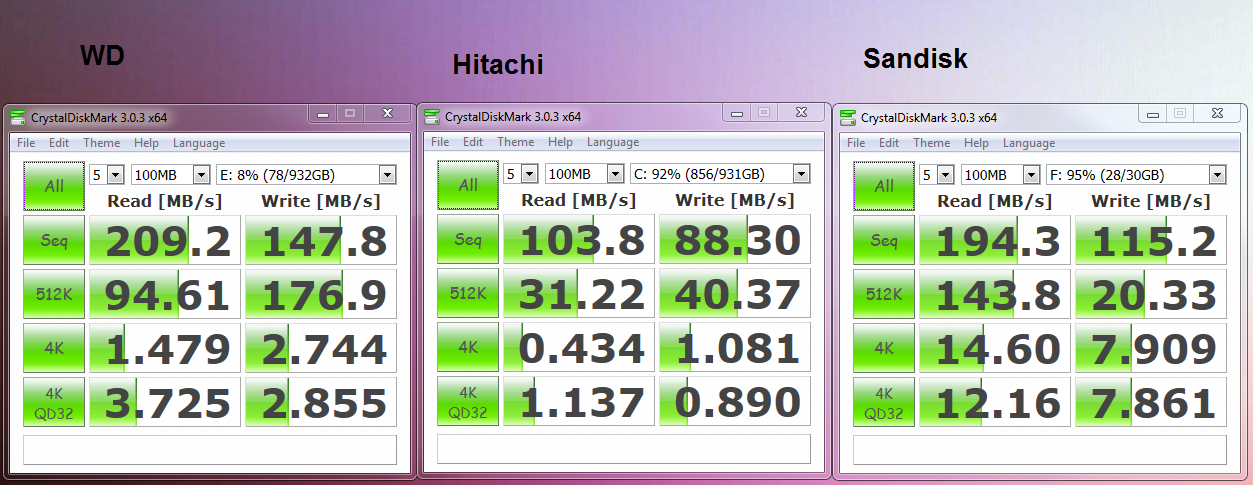Click the comment field in the Sandisk window
Image resolution: width=1253 pixels, height=485 pixels.
point(1040,449)
